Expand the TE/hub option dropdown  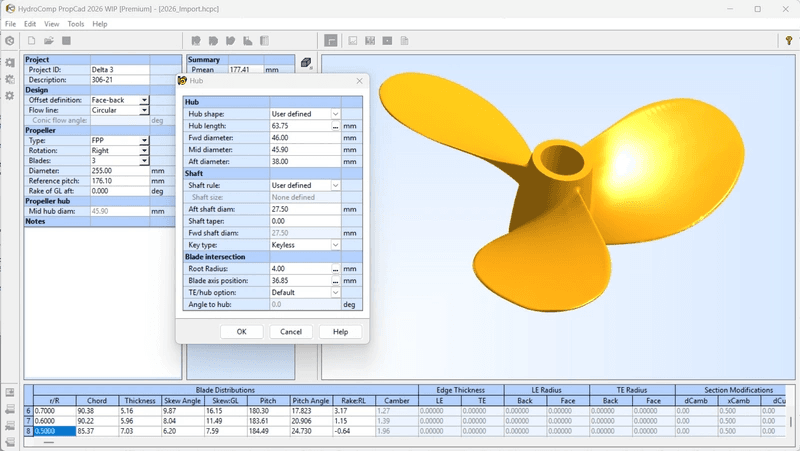tap(335, 292)
